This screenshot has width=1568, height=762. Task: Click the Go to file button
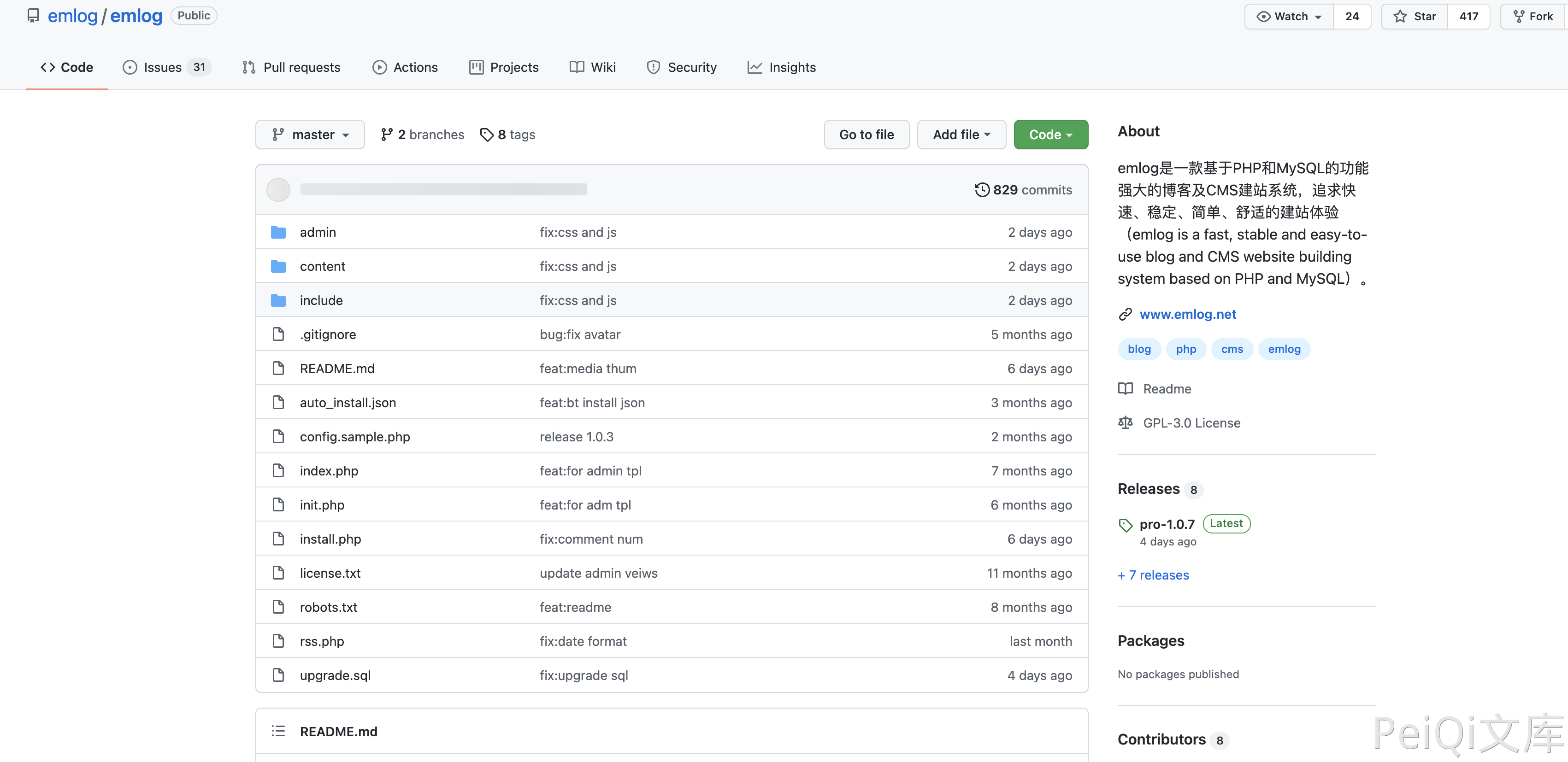pos(866,135)
